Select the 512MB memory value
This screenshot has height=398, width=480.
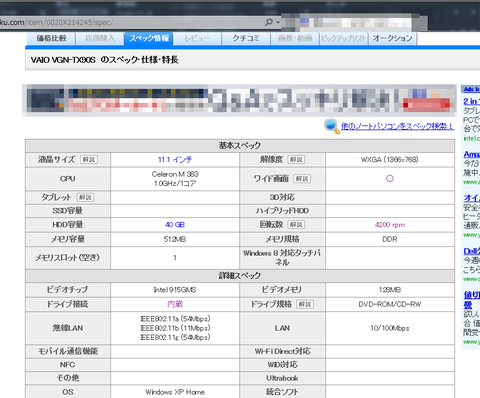[175, 239]
